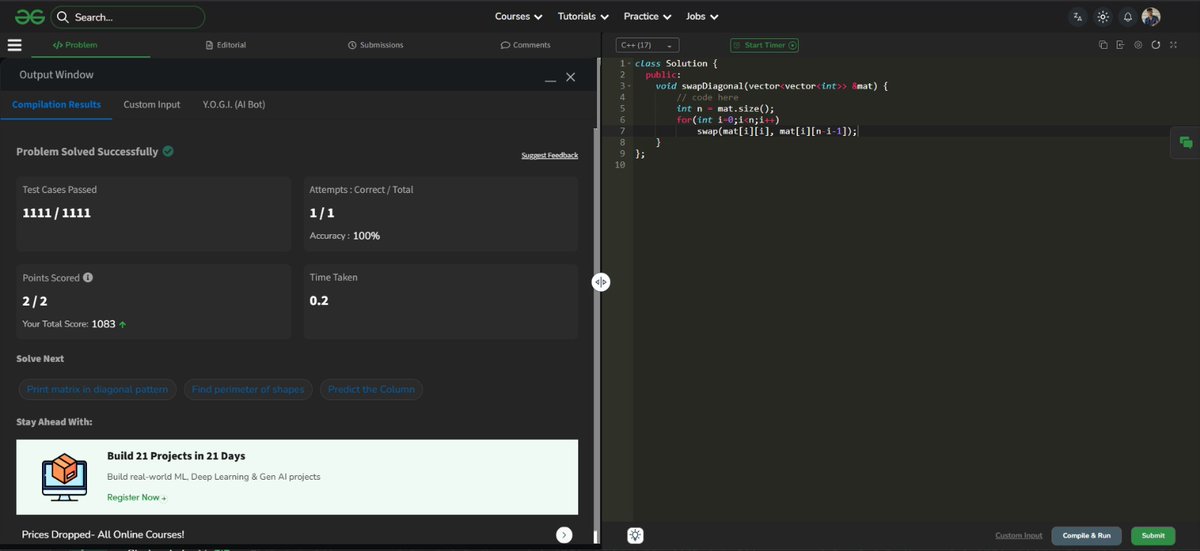
Task: Select the Compilation Results tab
Action: point(56,104)
